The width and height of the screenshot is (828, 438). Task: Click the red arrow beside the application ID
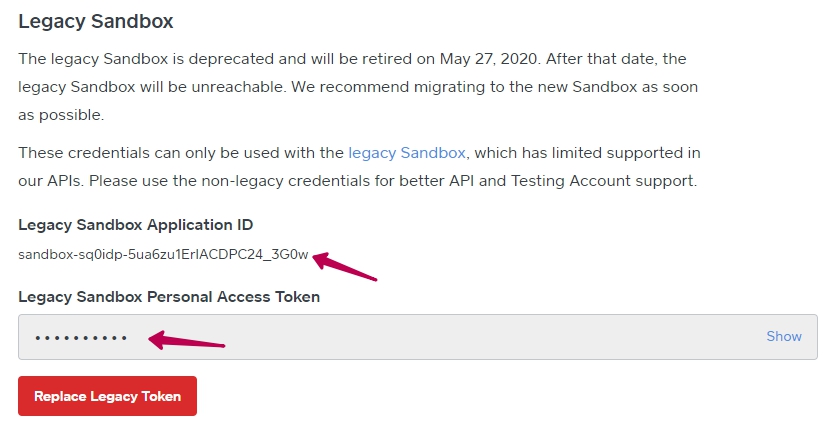coord(345,267)
